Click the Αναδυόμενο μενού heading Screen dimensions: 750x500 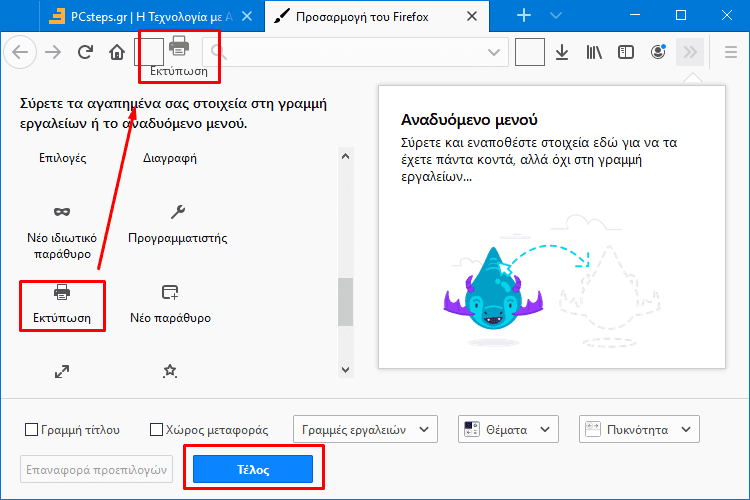point(469,120)
